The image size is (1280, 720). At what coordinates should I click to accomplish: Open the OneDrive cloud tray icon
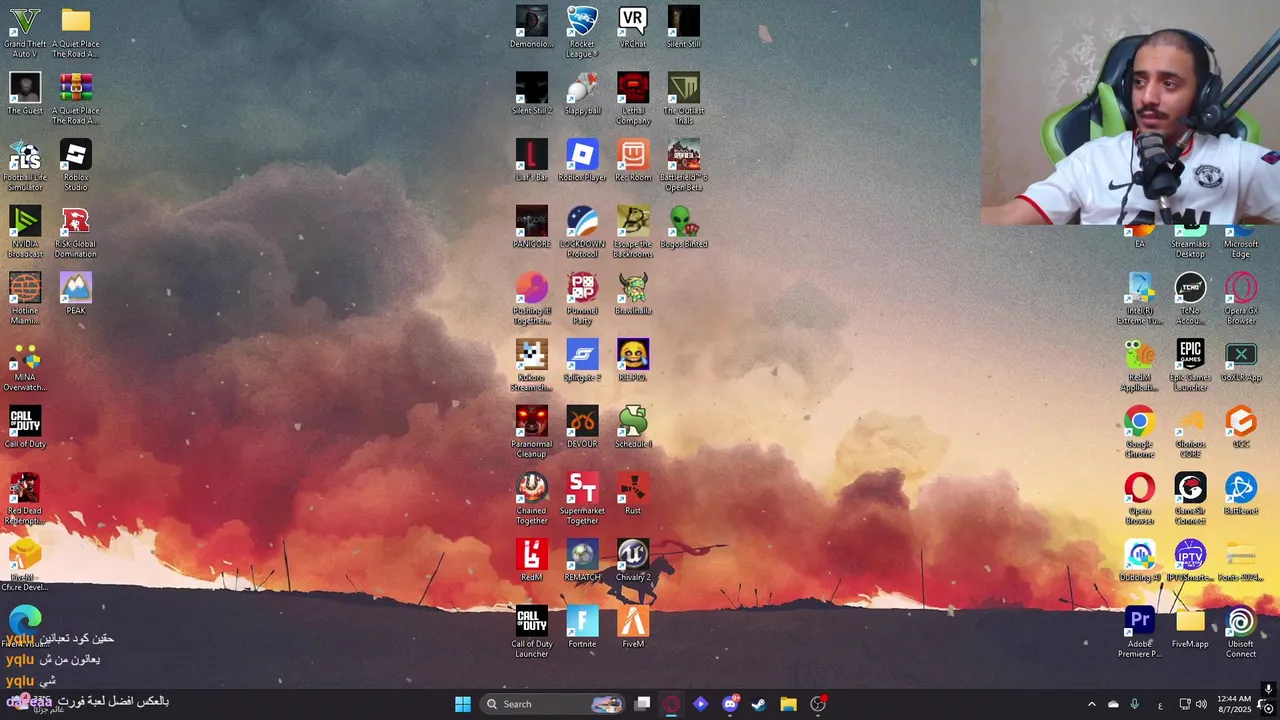tap(1113, 704)
